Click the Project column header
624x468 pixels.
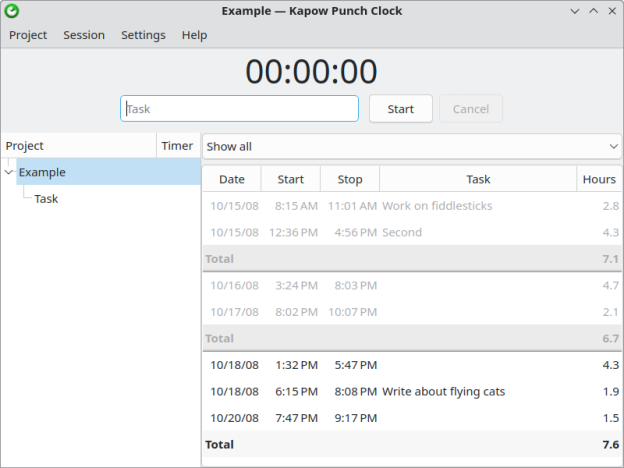(78, 146)
